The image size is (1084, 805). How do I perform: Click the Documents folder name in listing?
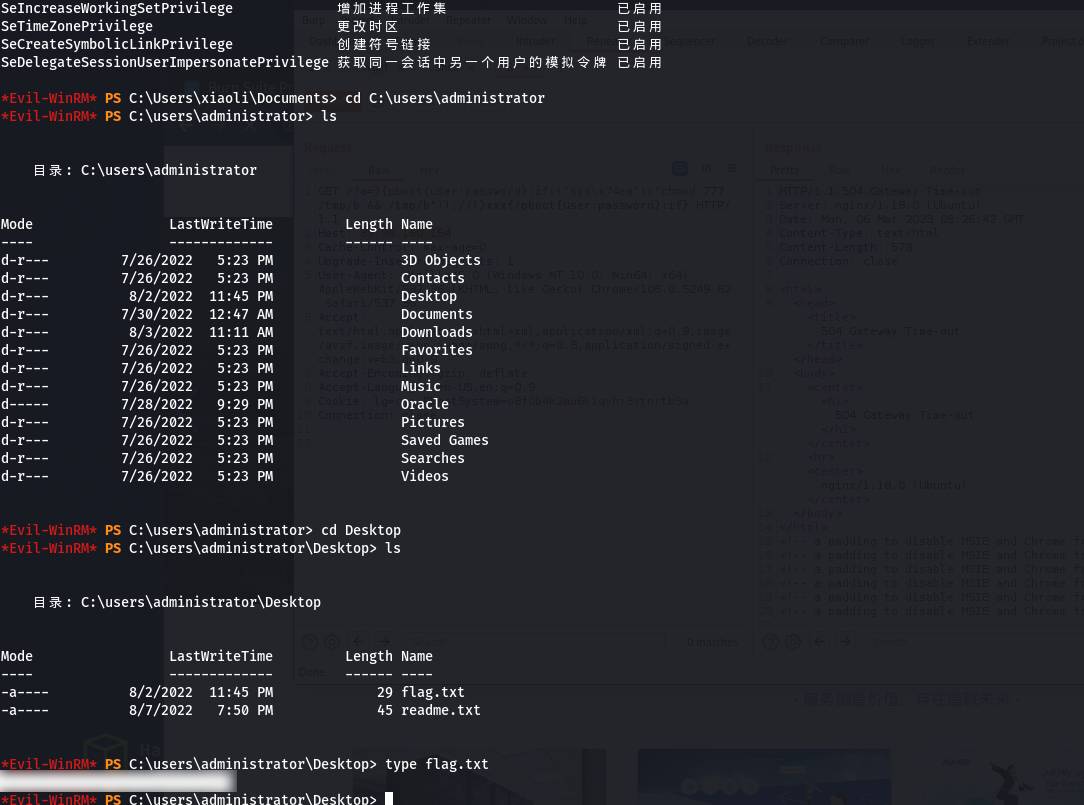(436, 314)
